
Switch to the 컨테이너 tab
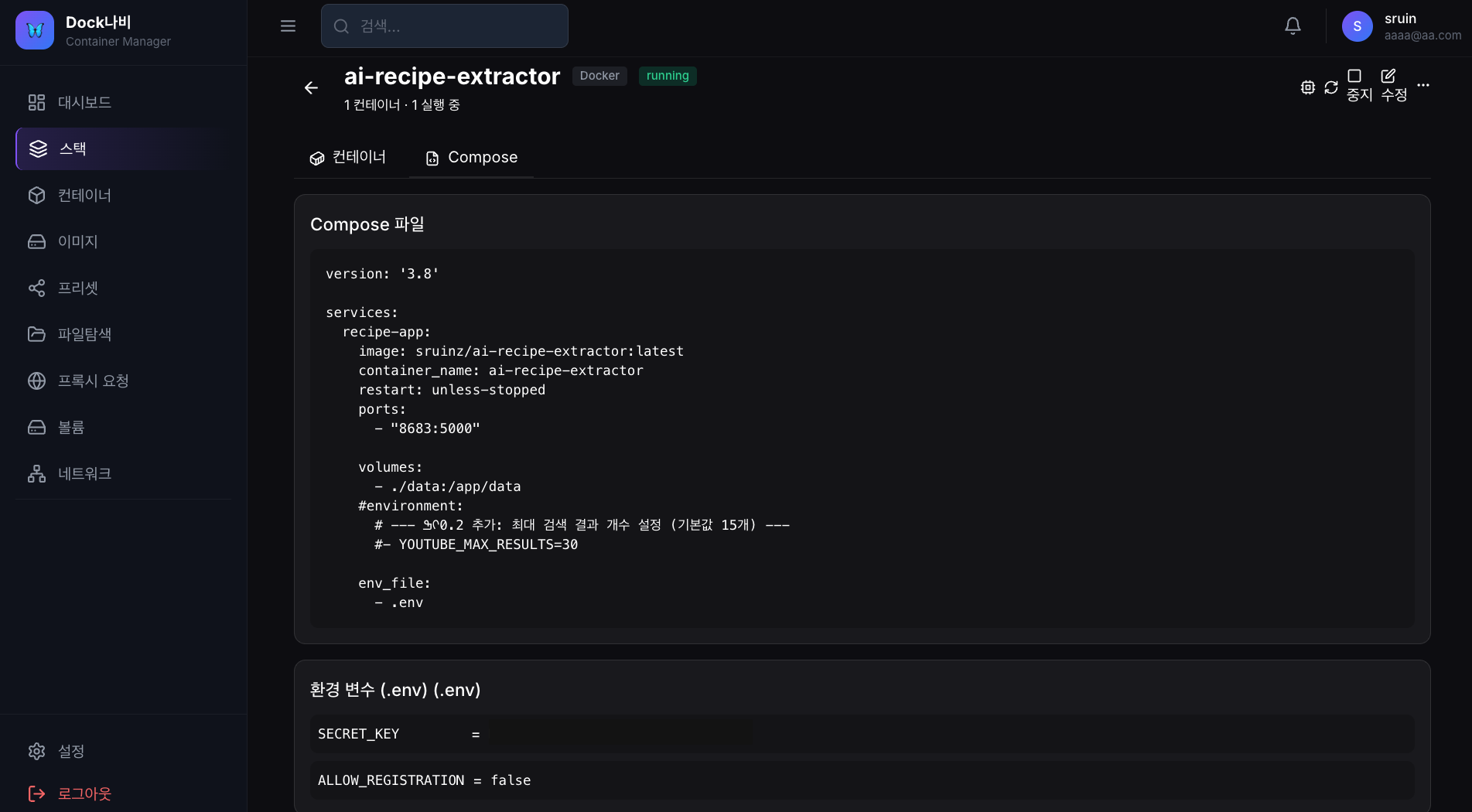tap(347, 158)
